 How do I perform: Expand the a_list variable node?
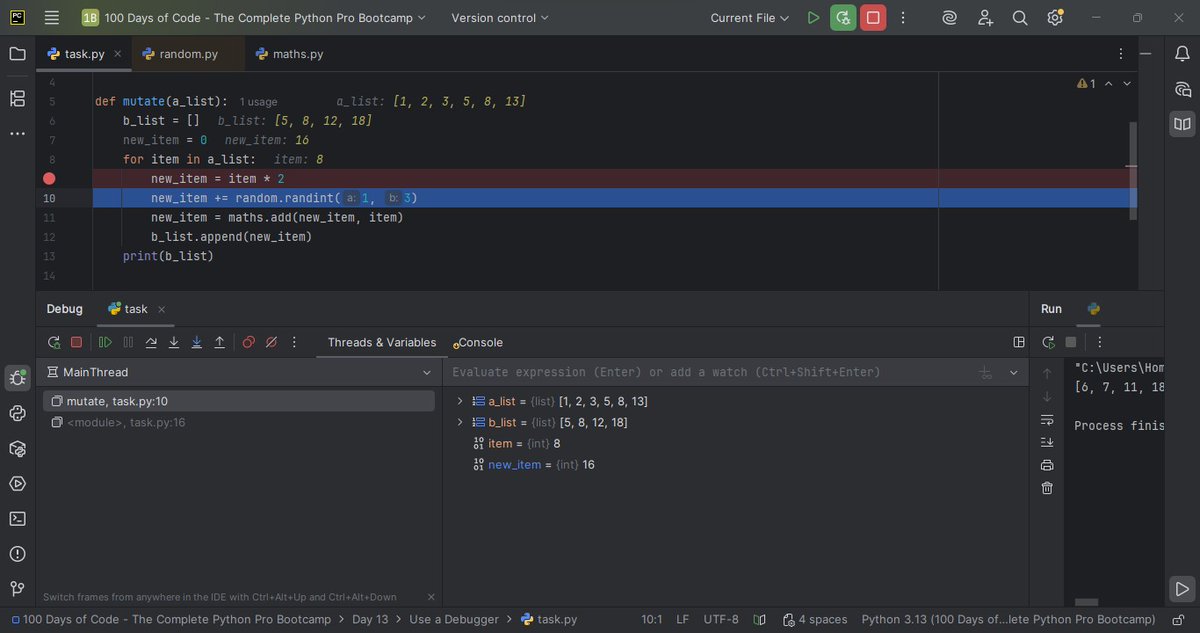[x=460, y=401]
